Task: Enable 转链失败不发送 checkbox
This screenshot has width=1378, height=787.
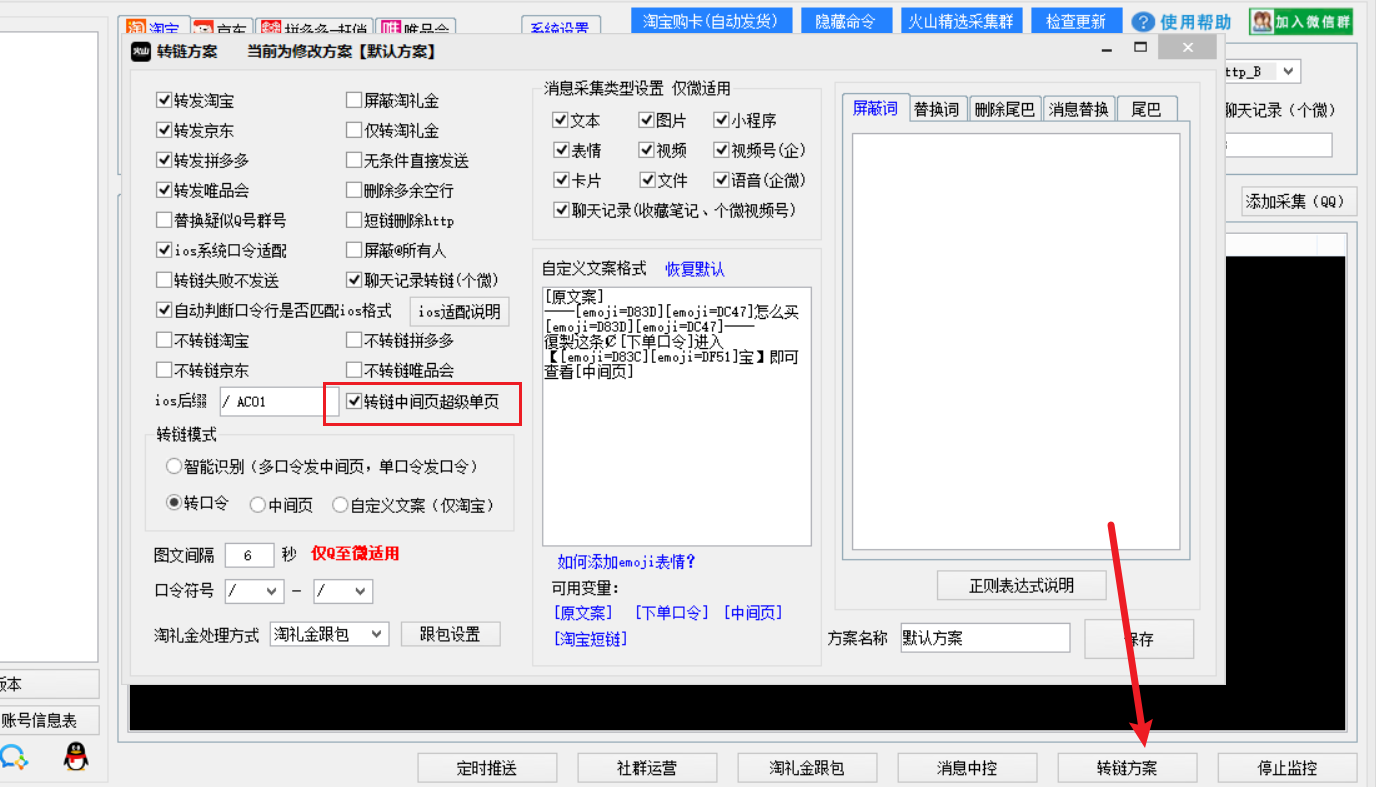Action: [x=217, y=281]
